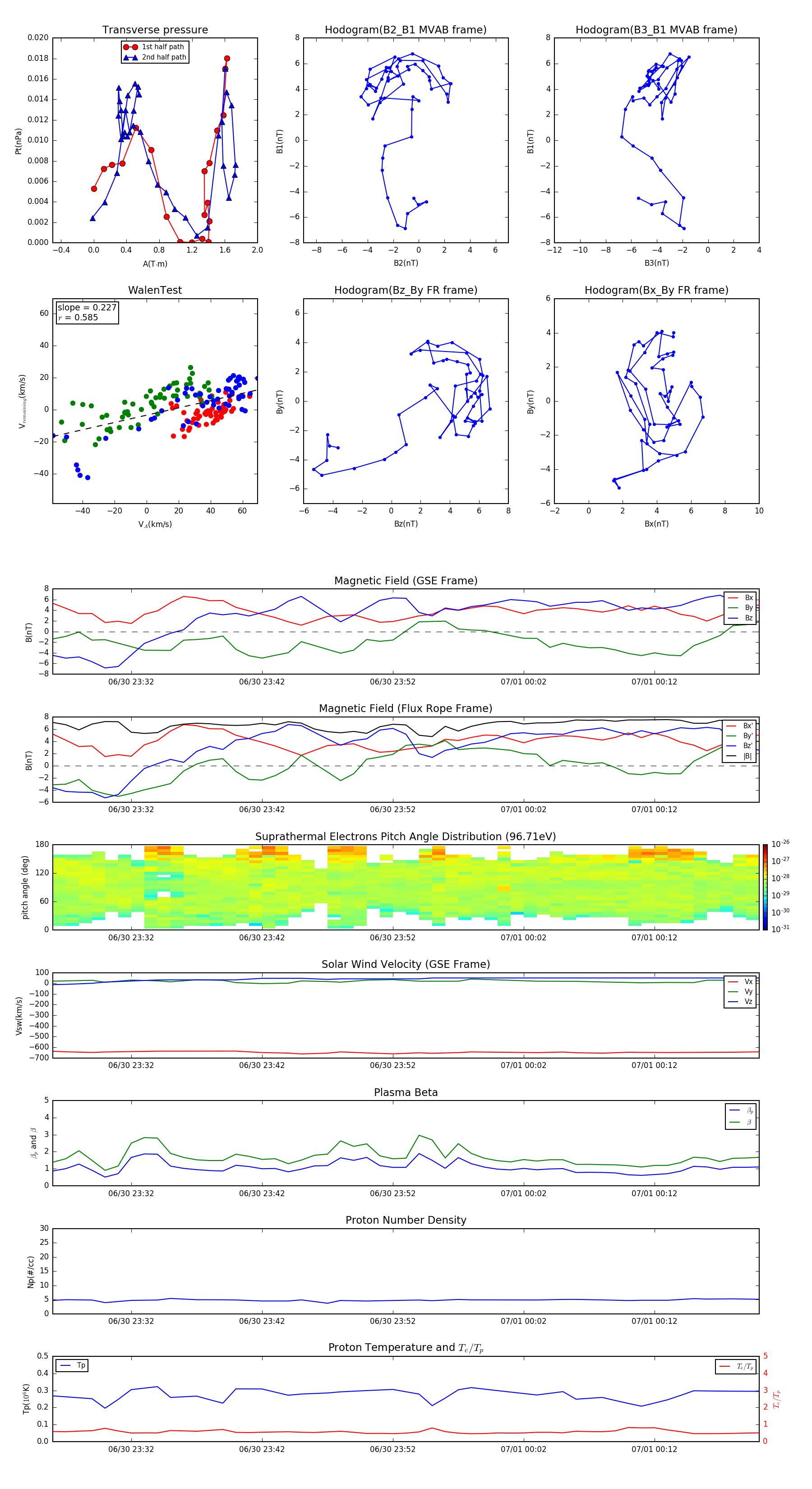The image size is (812, 1489).
Task: Select the 'Hodogram(B2_B1 MVAB frame)' title
Action: click(x=406, y=30)
